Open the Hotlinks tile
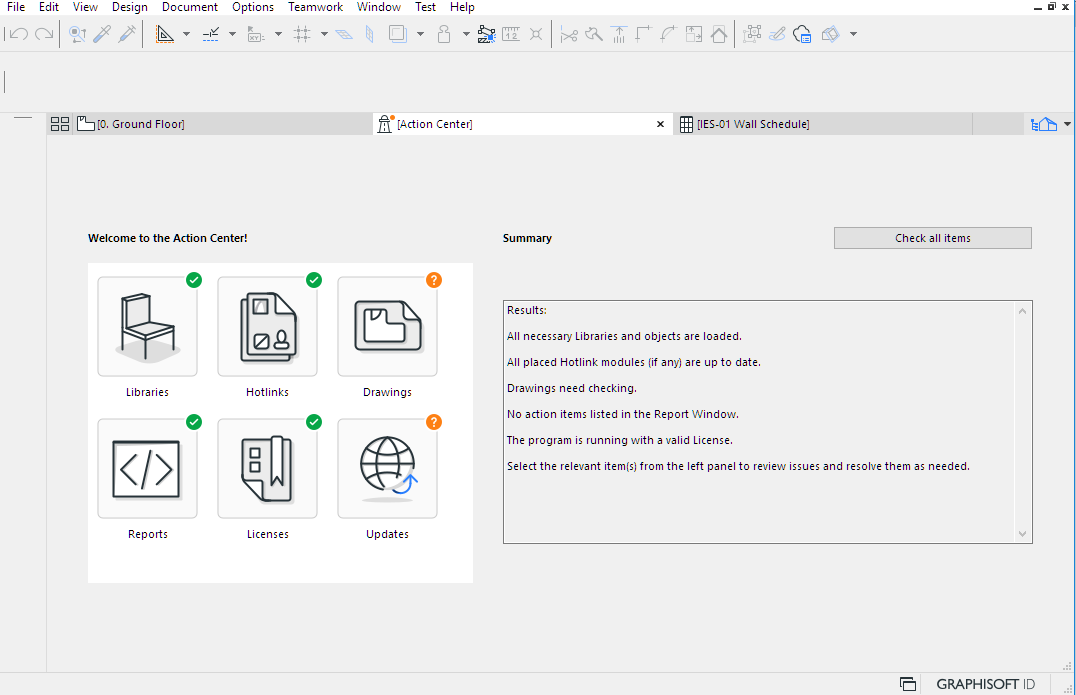1076x695 pixels. point(268,327)
